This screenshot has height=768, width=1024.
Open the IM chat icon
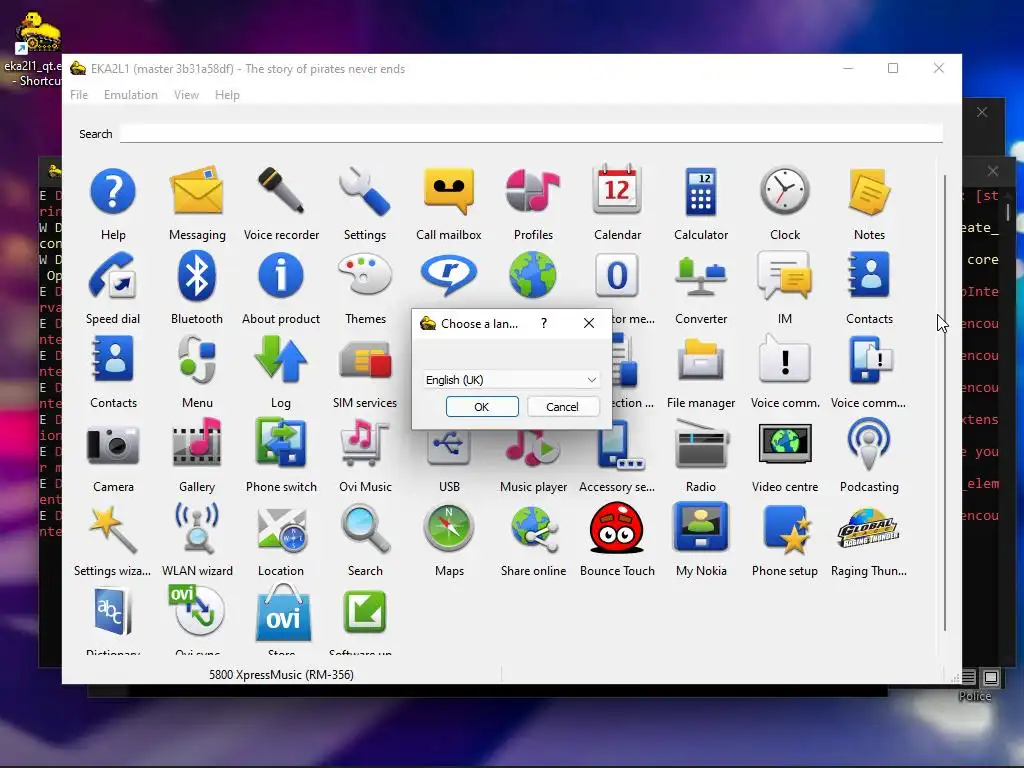click(x=784, y=275)
